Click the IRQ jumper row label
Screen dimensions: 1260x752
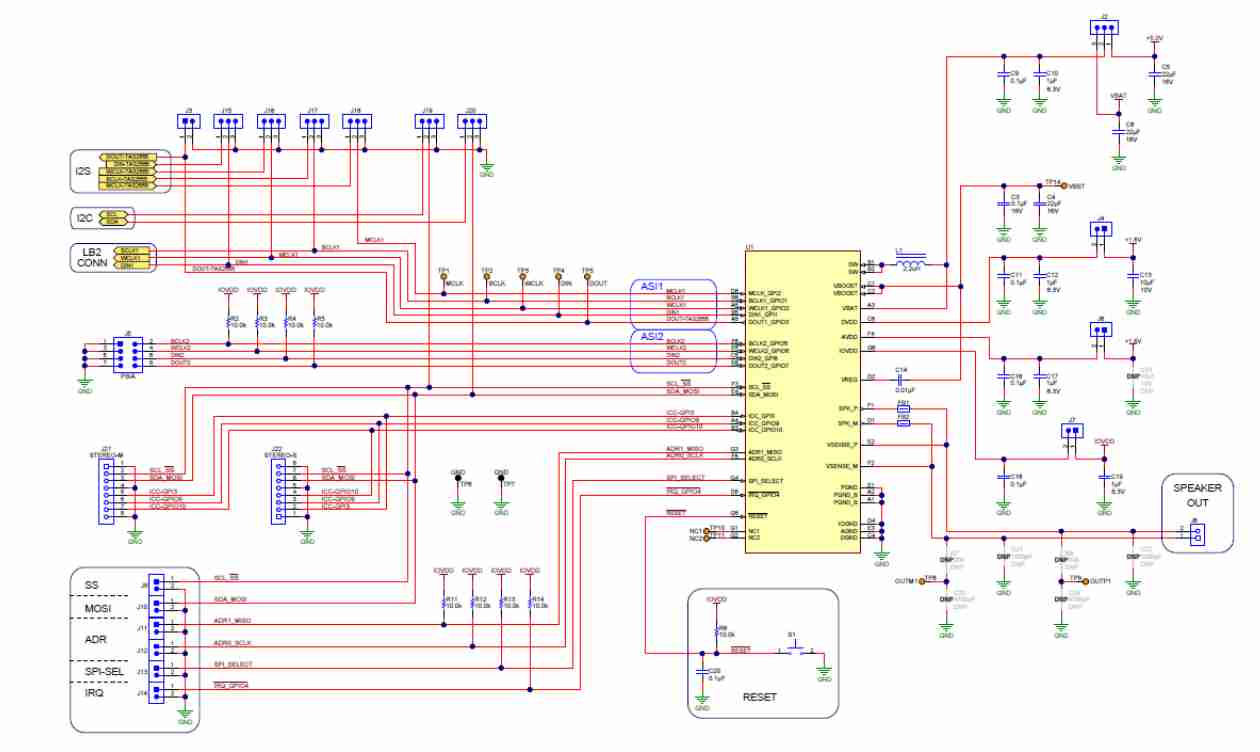point(93,692)
